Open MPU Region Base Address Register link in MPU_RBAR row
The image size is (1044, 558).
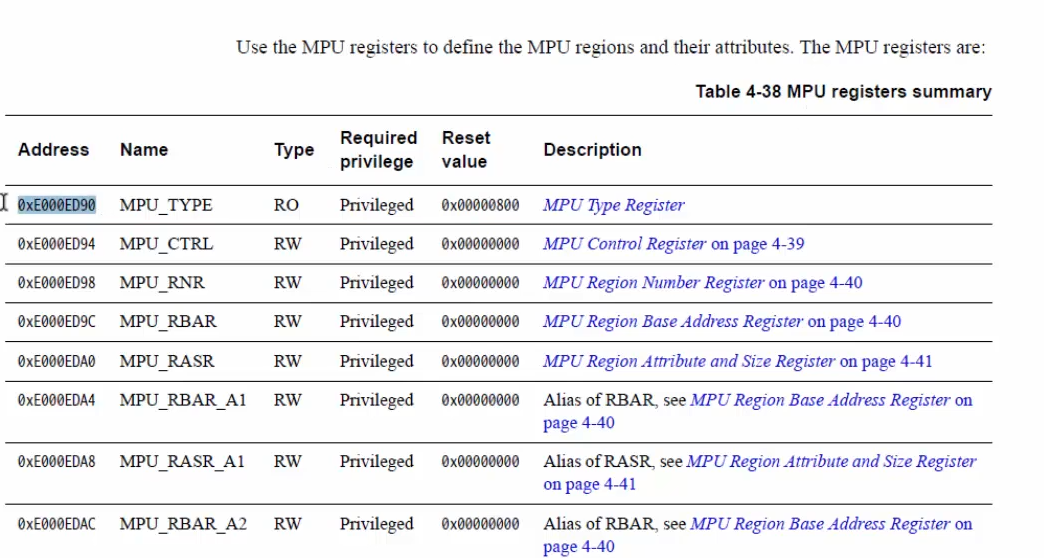[722, 321]
